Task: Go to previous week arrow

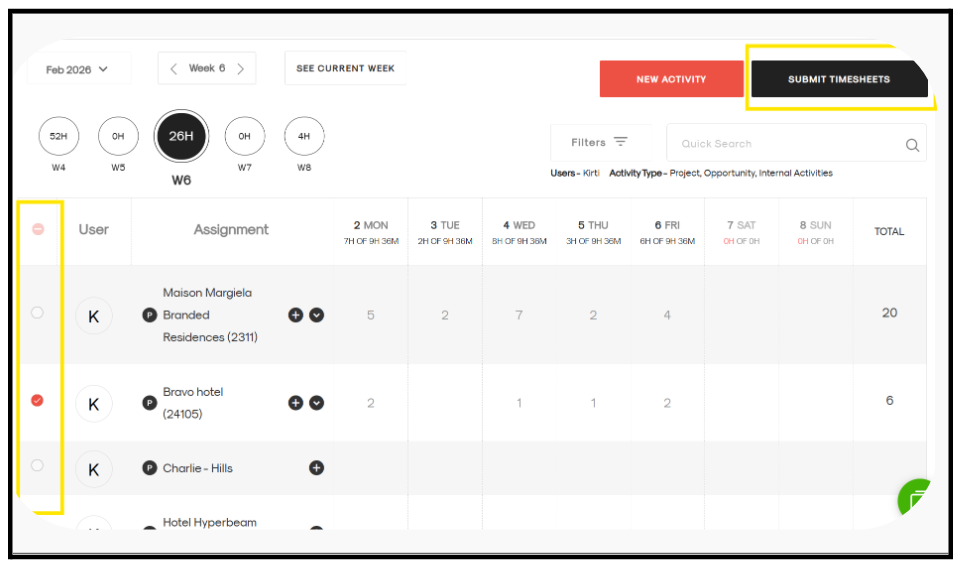Action: tap(174, 69)
